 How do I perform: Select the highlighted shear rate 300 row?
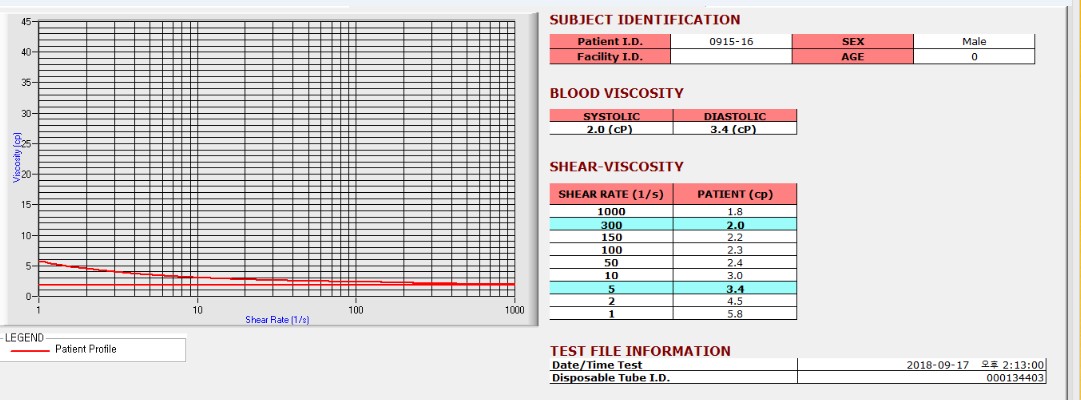click(673, 224)
